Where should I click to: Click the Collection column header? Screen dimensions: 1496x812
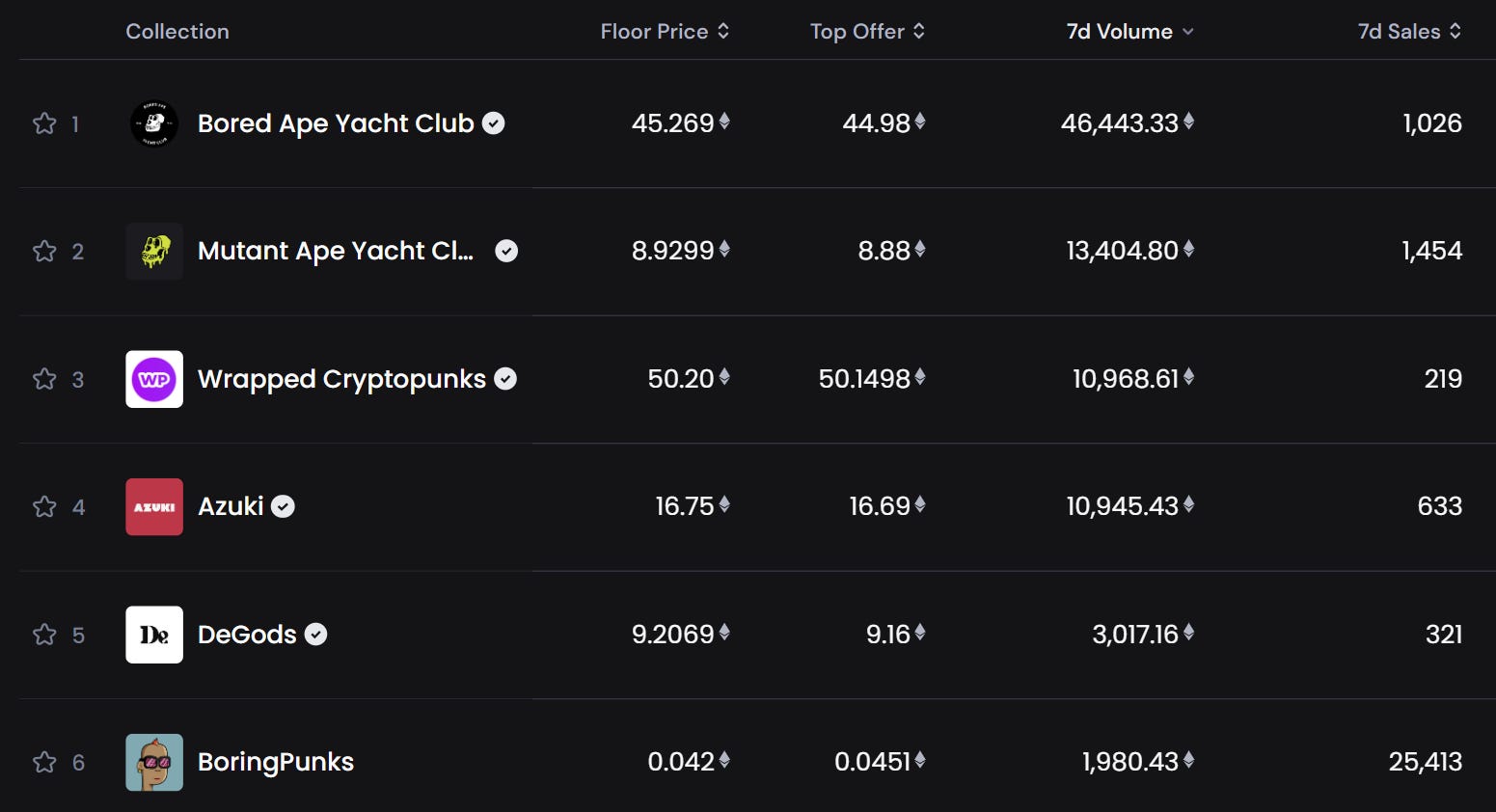tap(177, 32)
